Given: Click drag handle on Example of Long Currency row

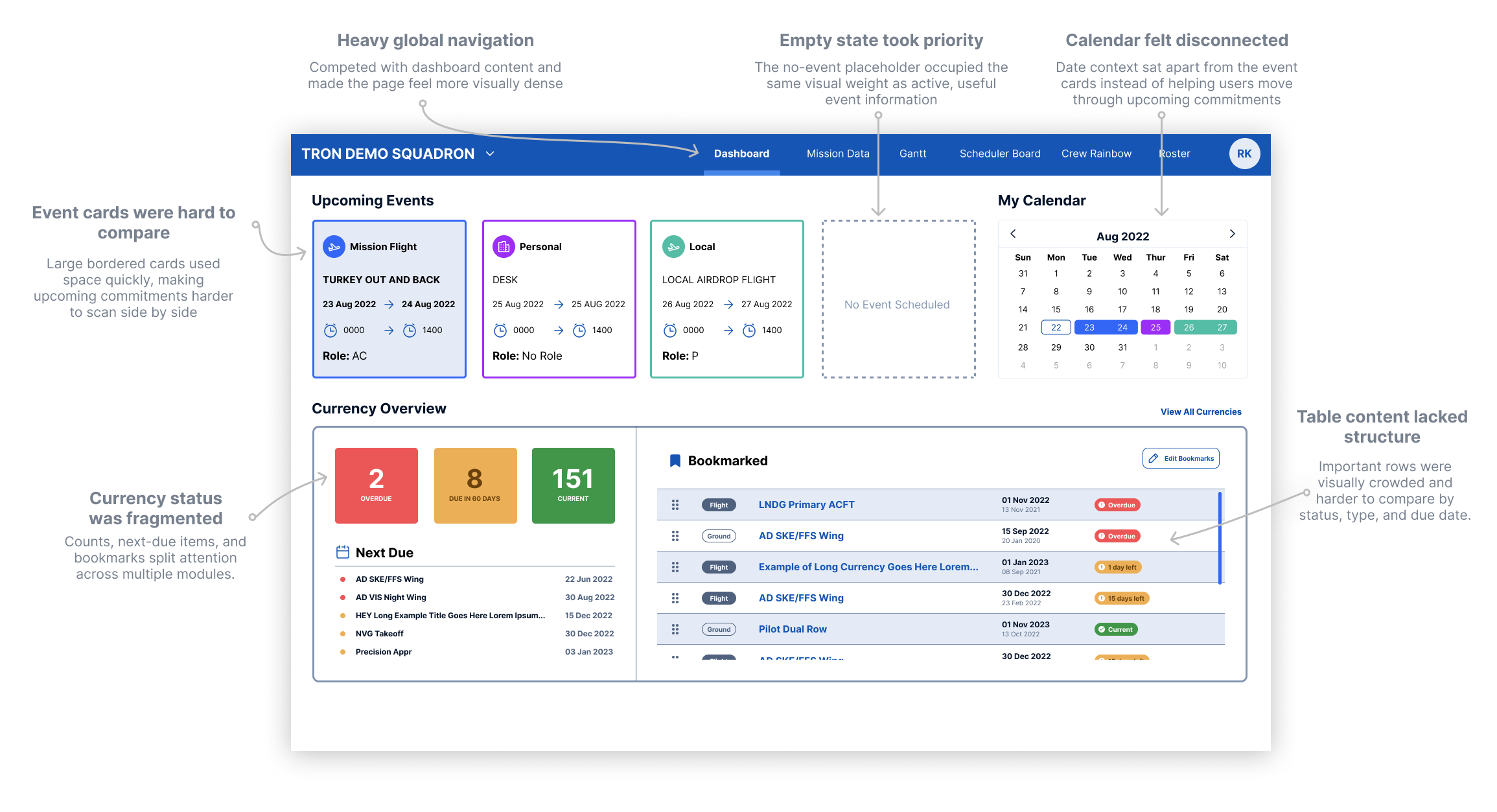Looking at the screenshot, I should click(x=675, y=567).
